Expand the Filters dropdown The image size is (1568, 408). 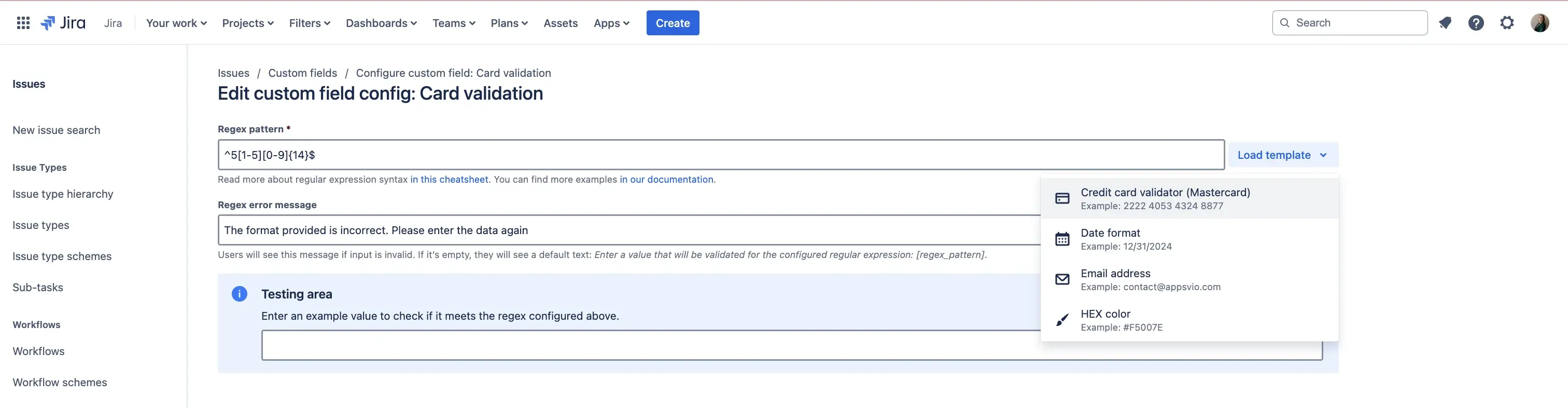click(309, 23)
